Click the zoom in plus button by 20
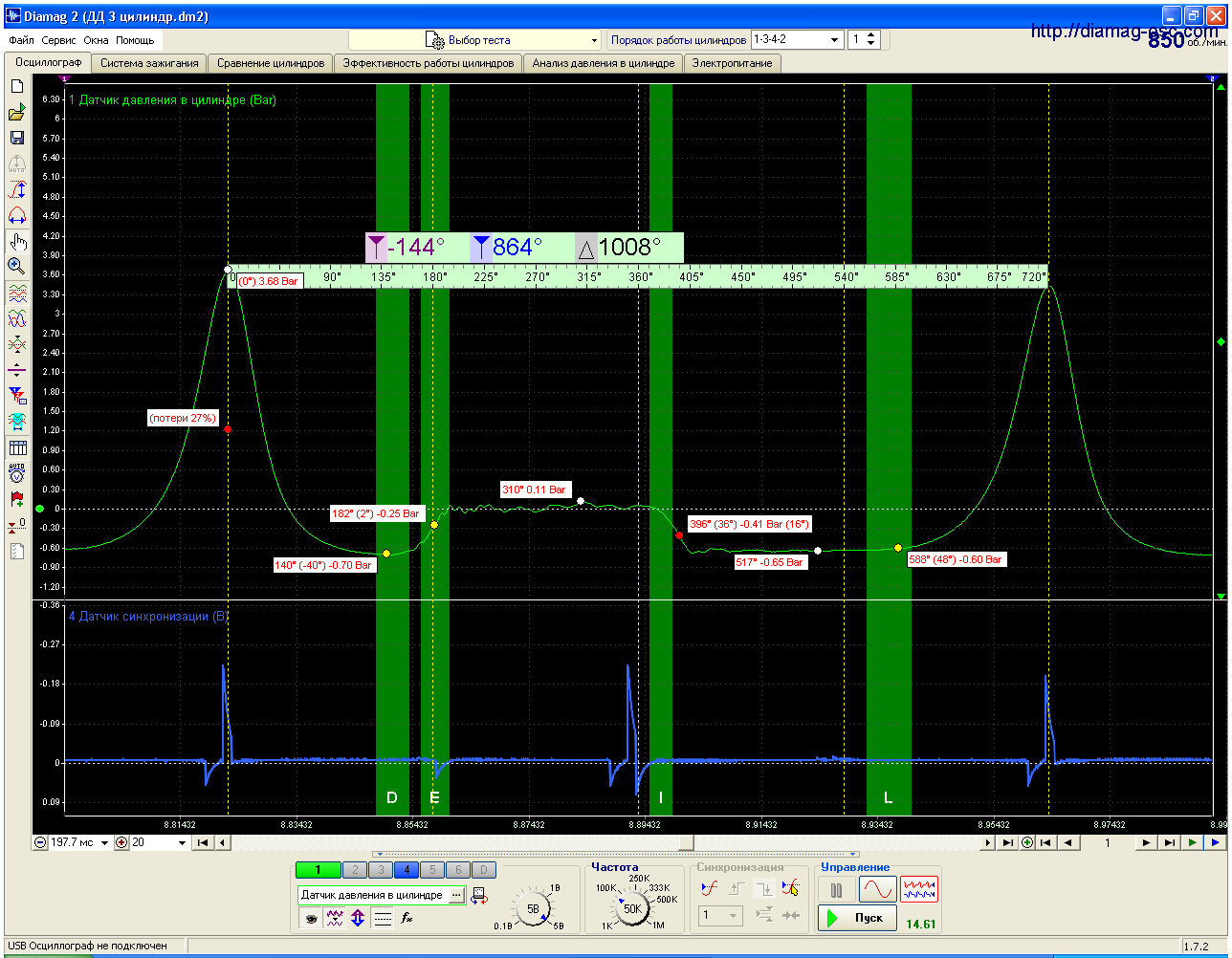This screenshot has height=958, width=1232. click(x=121, y=842)
